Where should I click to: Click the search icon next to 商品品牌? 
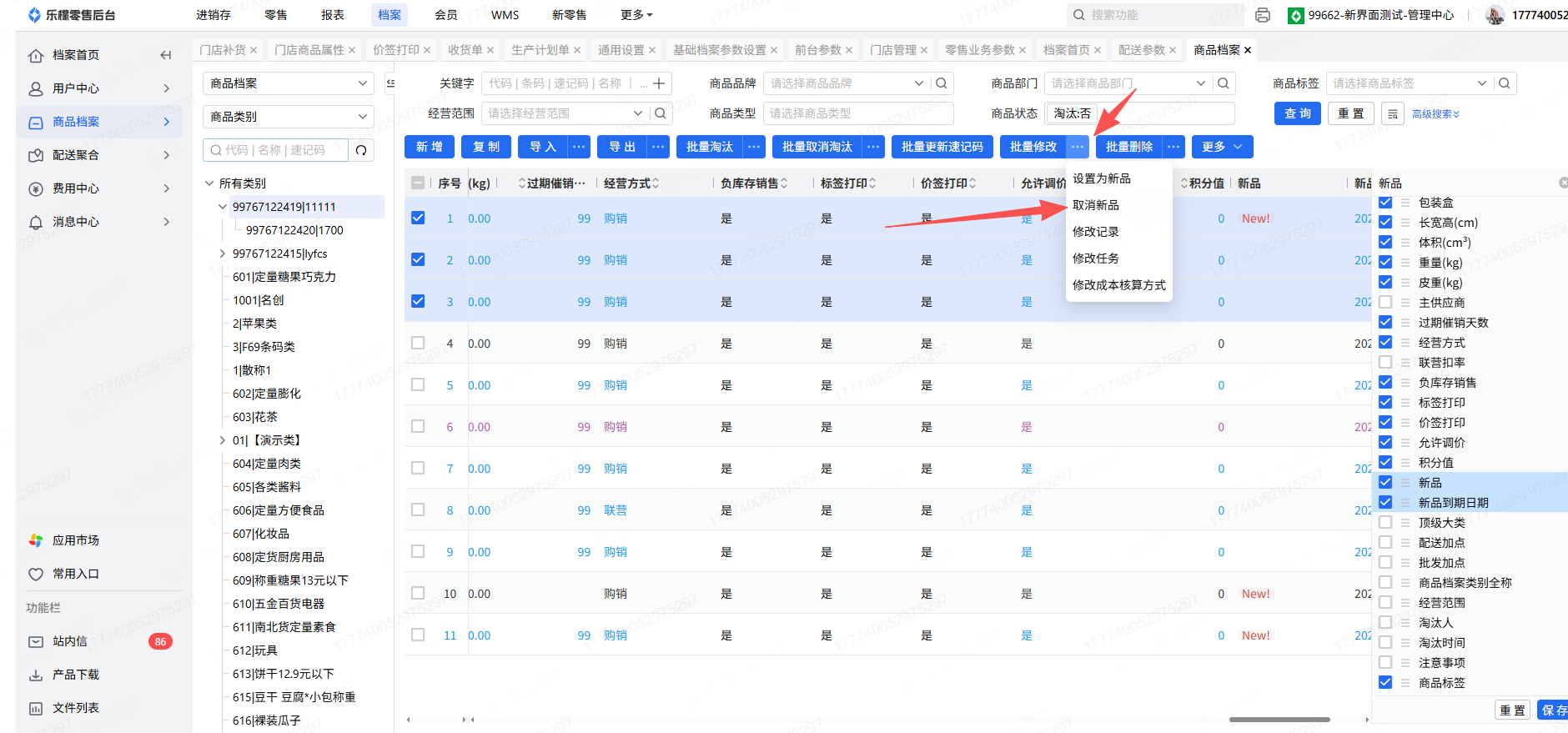(942, 83)
